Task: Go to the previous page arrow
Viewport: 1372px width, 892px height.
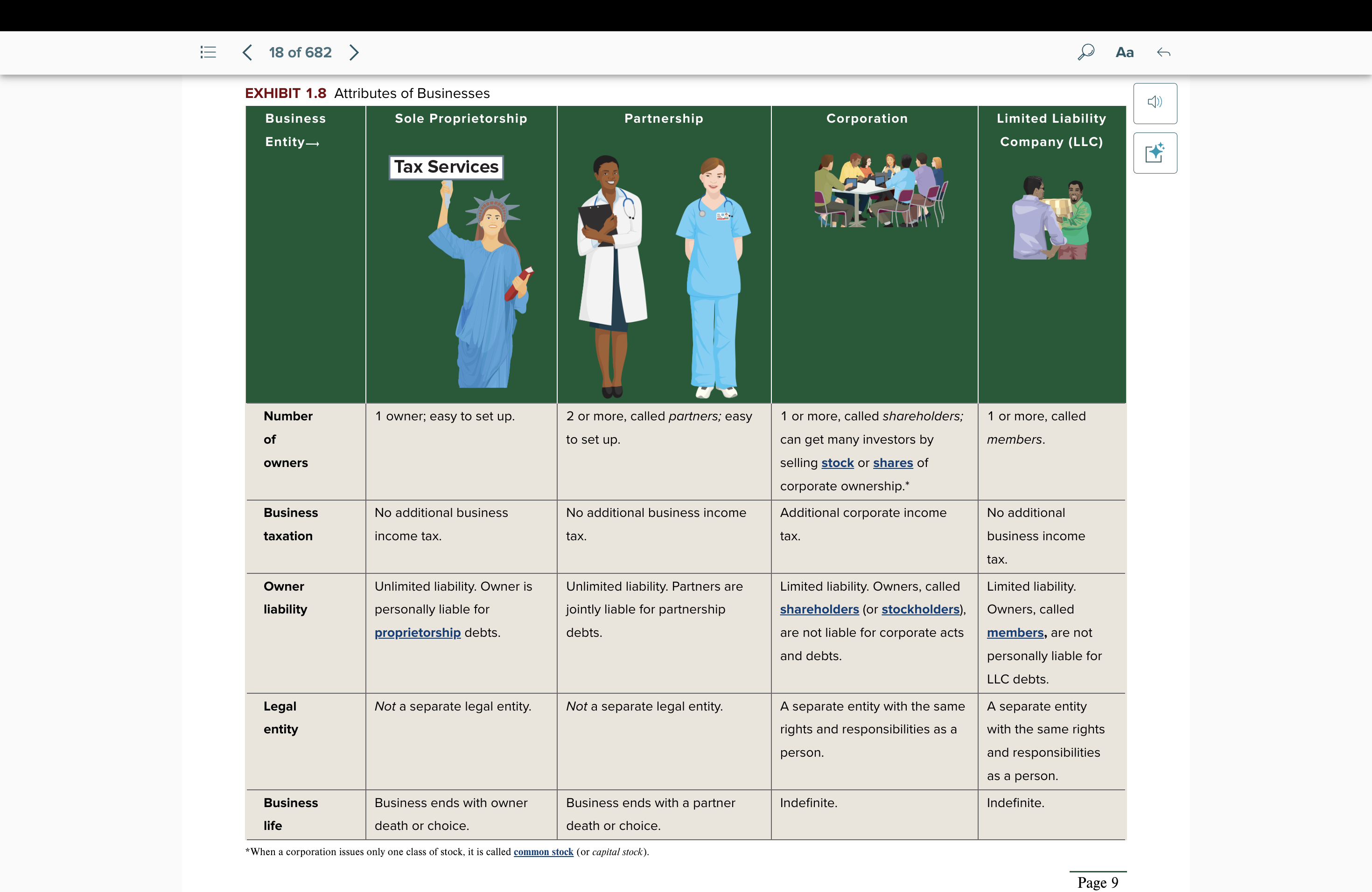Action: (x=247, y=52)
